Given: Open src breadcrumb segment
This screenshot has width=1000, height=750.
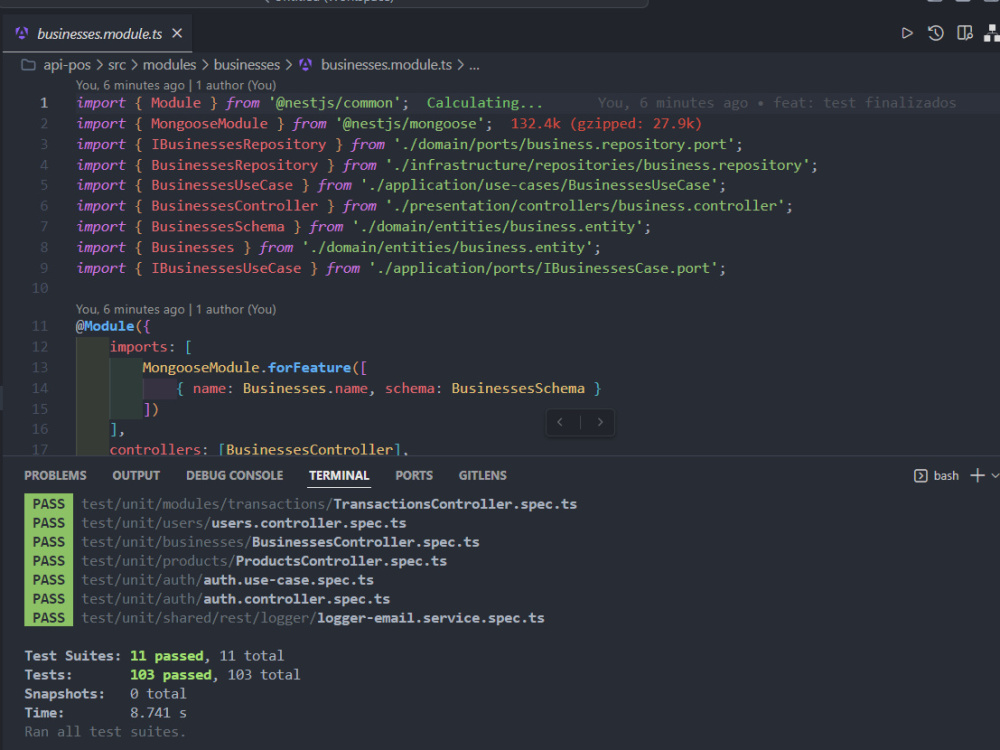Looking at the screenshot, I should click(117, 65).
